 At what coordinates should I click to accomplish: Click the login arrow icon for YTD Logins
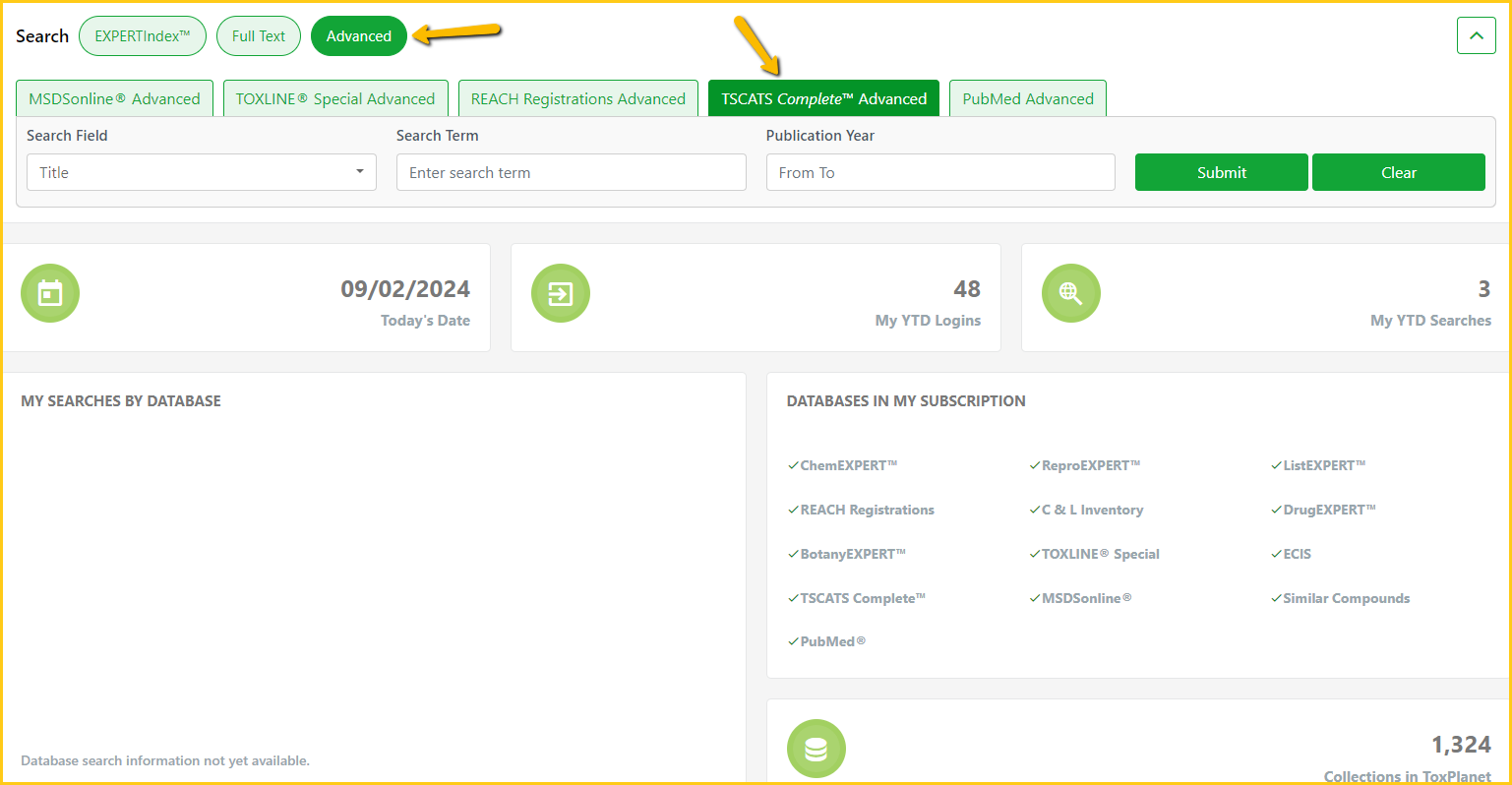point(561,293)
